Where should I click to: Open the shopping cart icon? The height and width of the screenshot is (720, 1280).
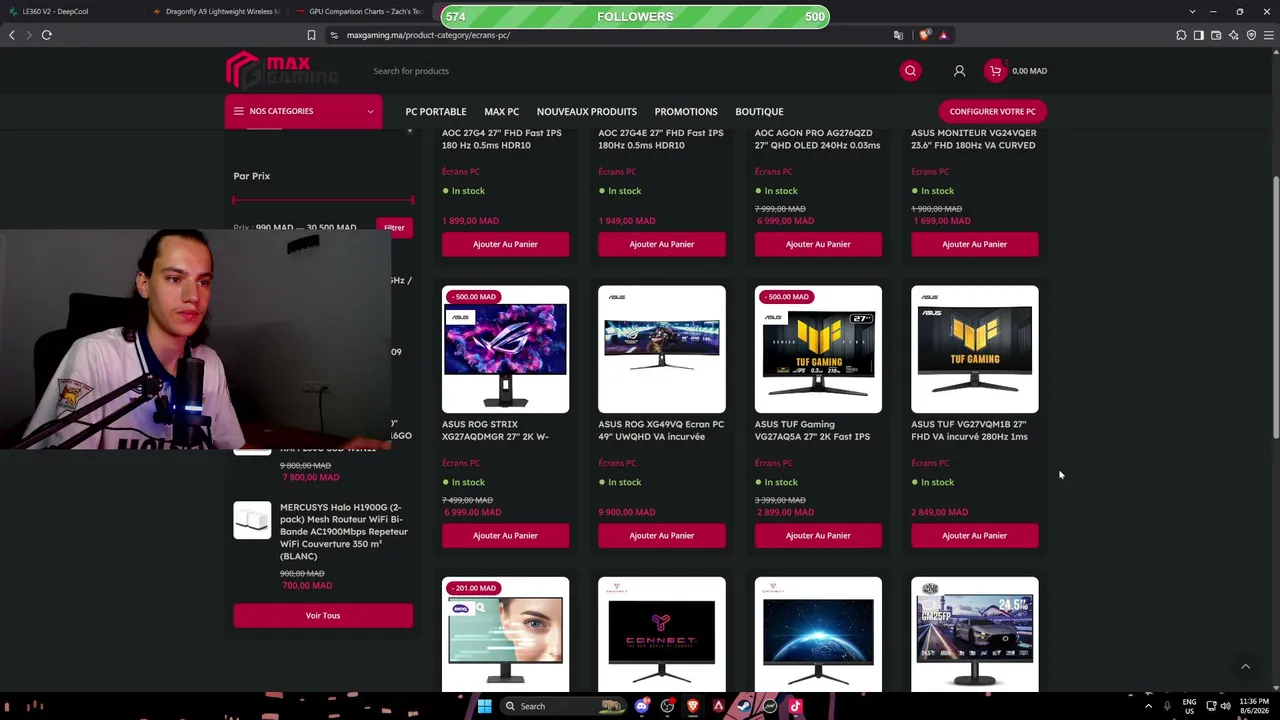click(x=994, y=71)
